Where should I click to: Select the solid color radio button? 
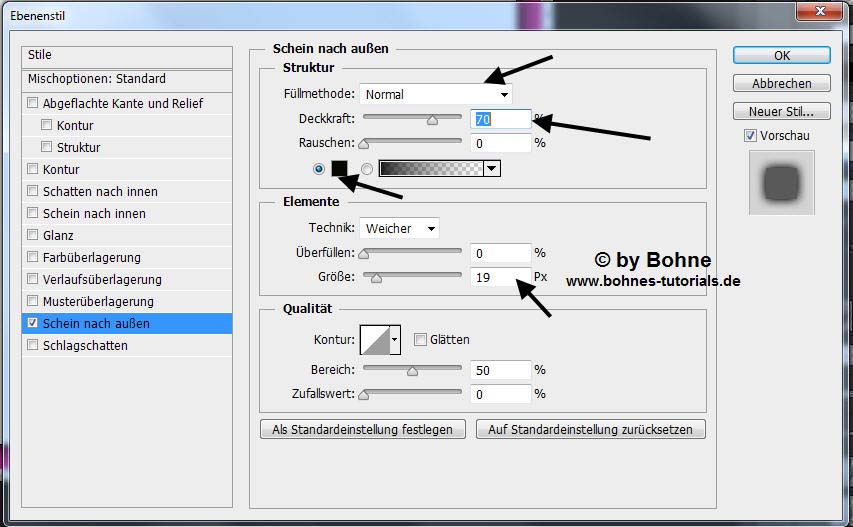tap(319, 169)
